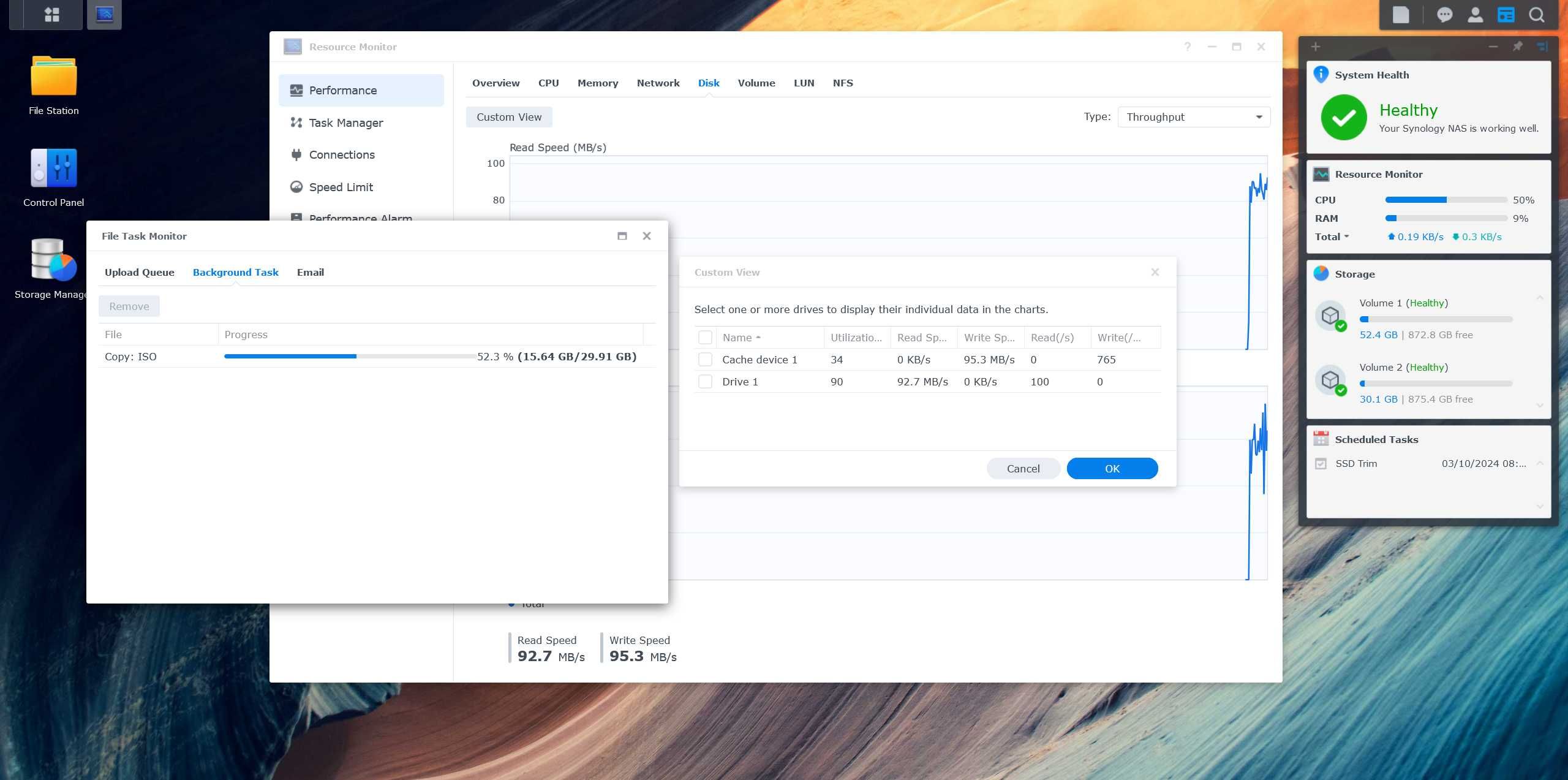Click OK to confirm custom view
This screenshot has width=1568, height=780.
(1112, 468)
